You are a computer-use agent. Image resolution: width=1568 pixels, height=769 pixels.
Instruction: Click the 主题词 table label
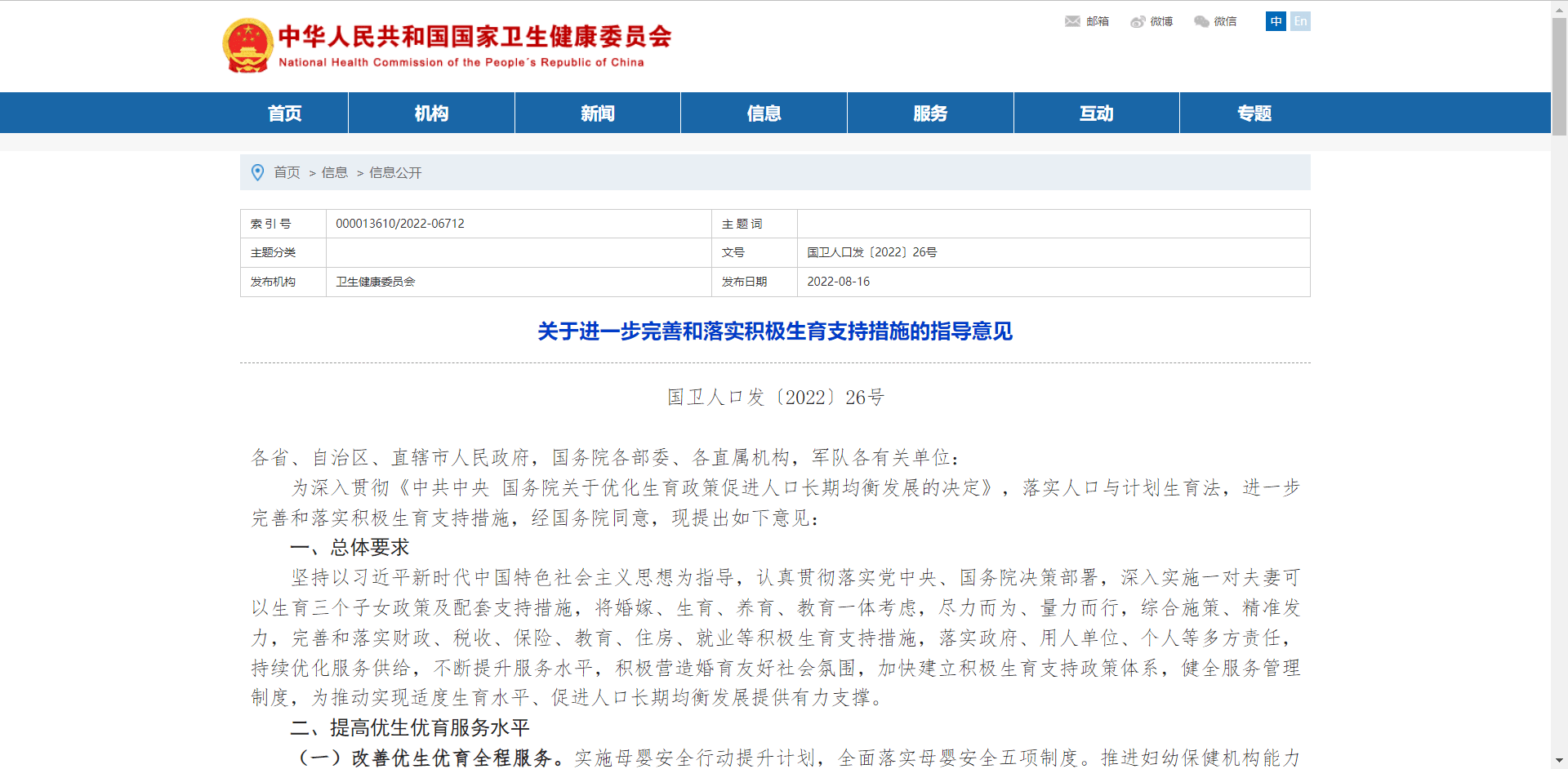[742, 224]
